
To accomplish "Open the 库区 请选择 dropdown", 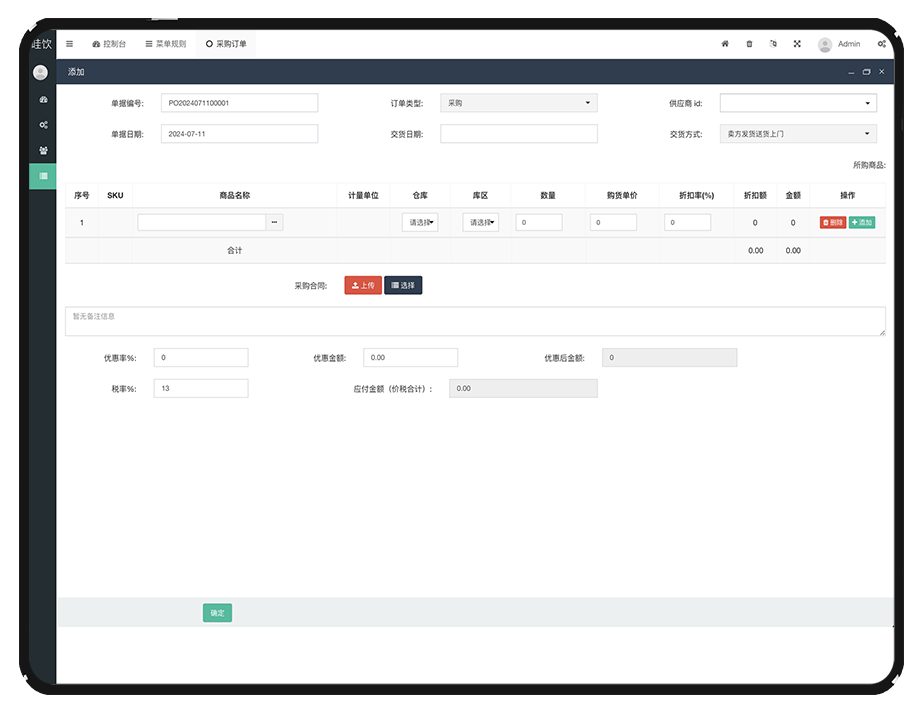I will (x=481, y=222).
